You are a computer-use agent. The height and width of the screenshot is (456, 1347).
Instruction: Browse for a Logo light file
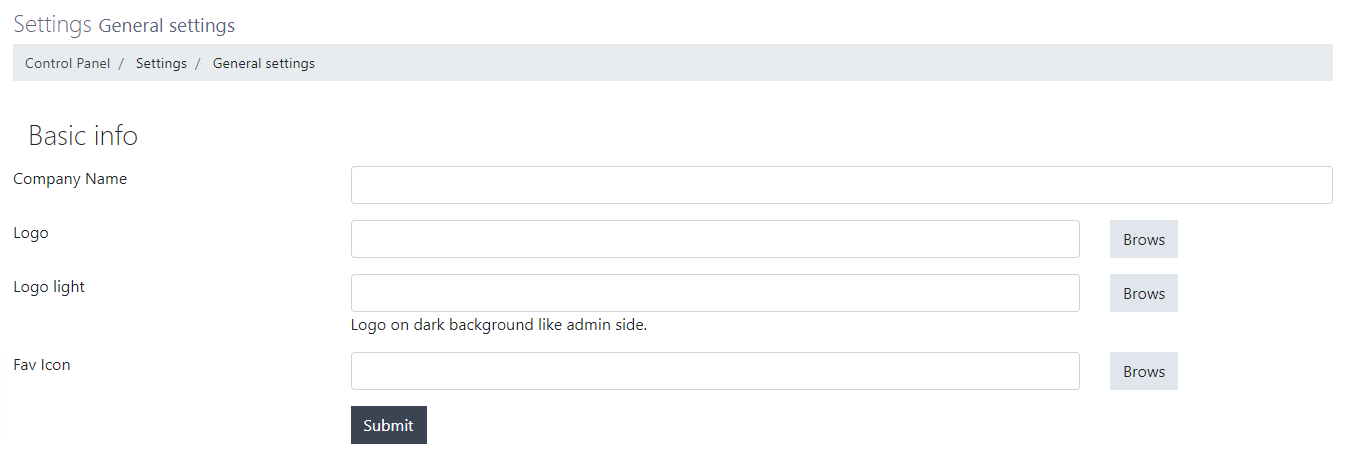pyautogui.click(x=1143, y=293)
